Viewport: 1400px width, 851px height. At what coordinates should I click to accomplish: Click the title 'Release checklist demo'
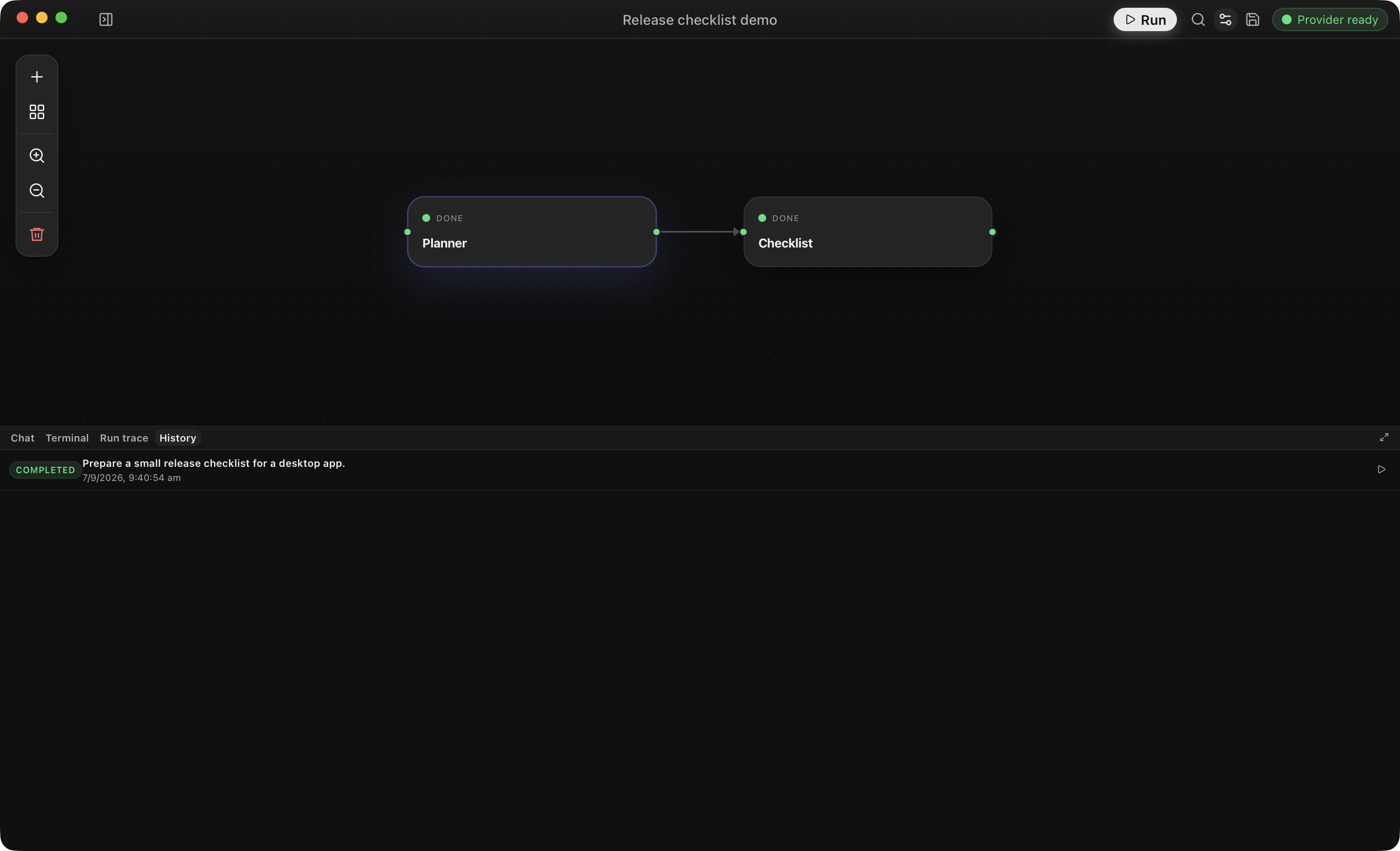[700, 20]
